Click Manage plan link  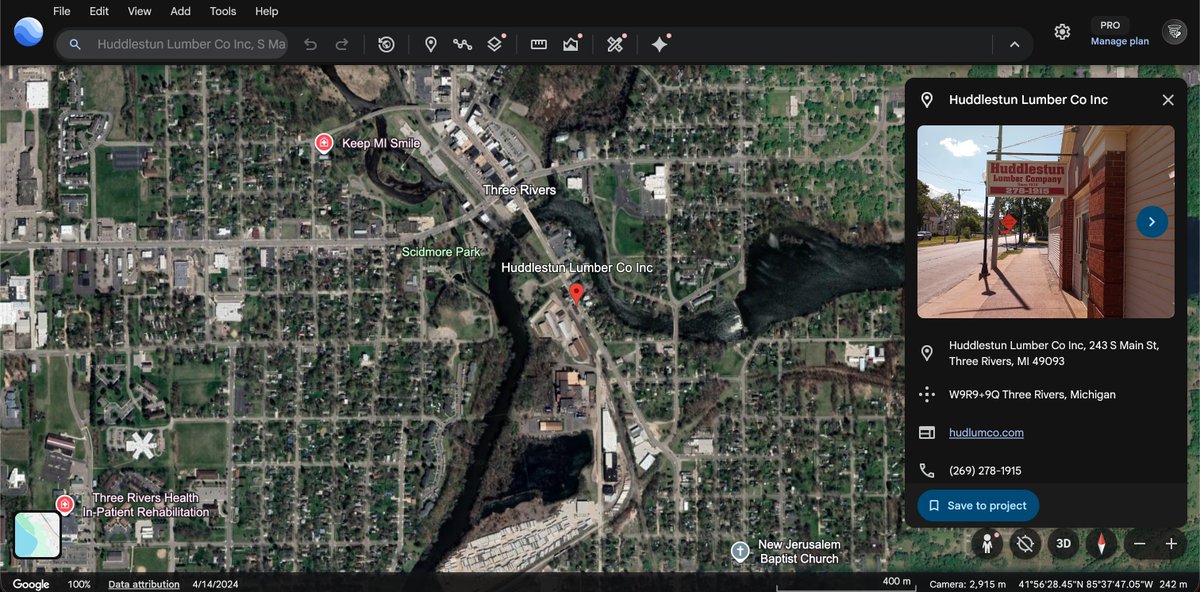pyautogui.click(x=1120, y=42)
